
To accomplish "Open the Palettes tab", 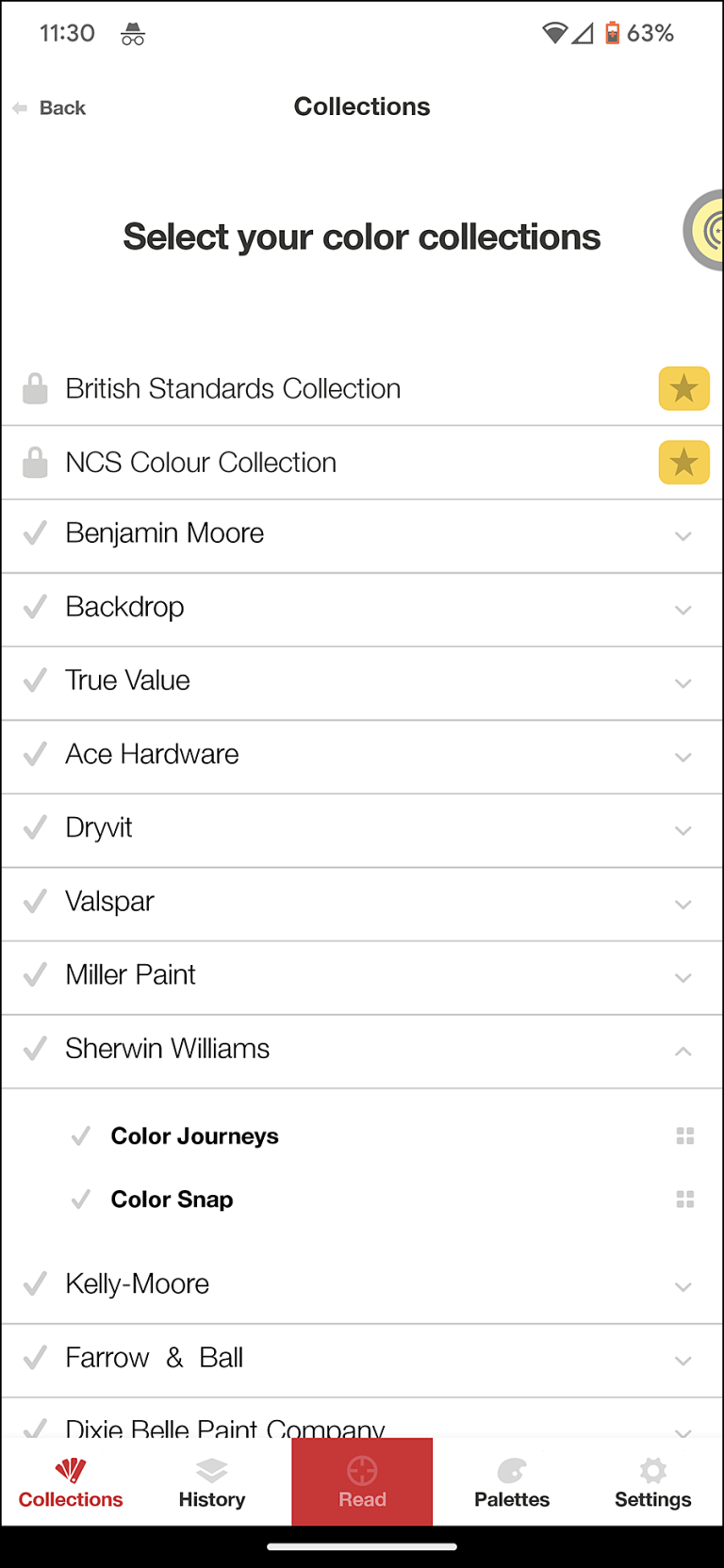I will (512, 1482).
